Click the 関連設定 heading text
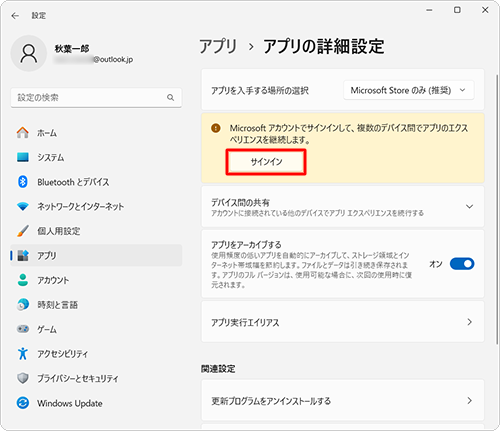Screen dimensions: 500x431 click(x=218, y=369)
